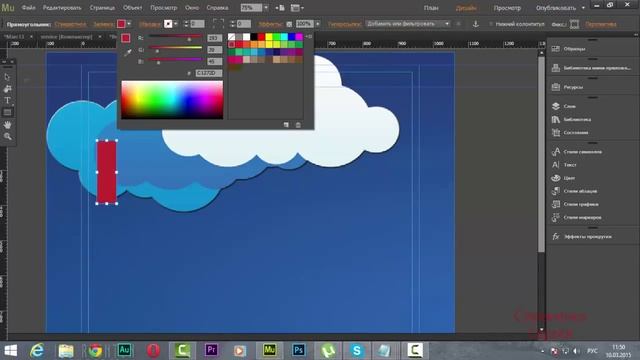Viewport: 640px width, 360px height.
Task: Select the no-color swatch with diagonal line
Action: (231, 37)
